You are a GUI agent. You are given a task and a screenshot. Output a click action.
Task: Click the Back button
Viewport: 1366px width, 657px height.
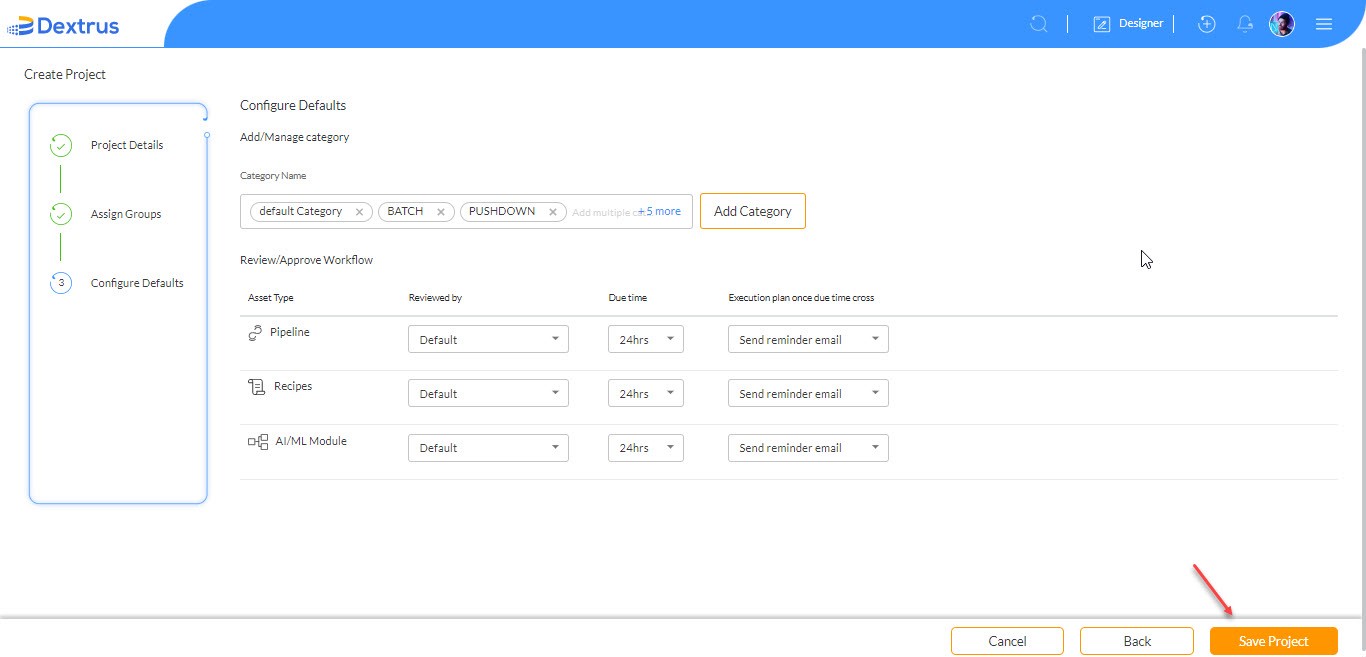pos(1137,641)
